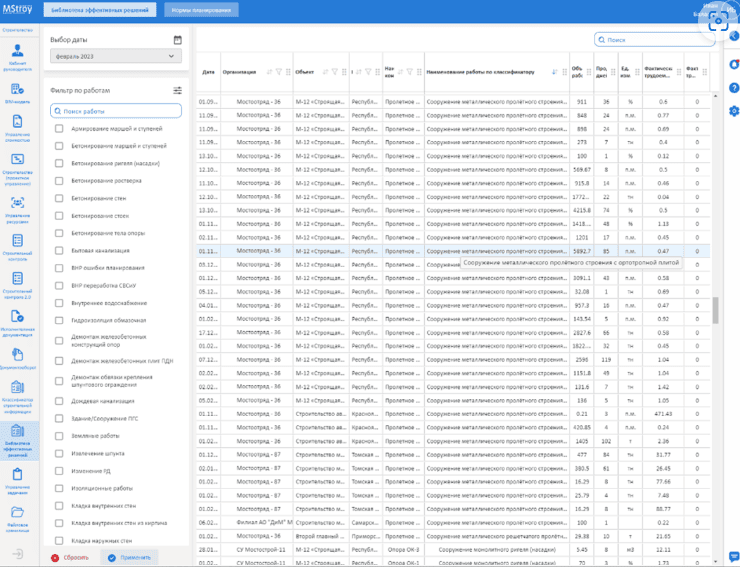The width and height of the screenshot is (740, 567).
Task: Check Бетонирование ростверка
Action: pyautogui.click(x=59, y=181)
